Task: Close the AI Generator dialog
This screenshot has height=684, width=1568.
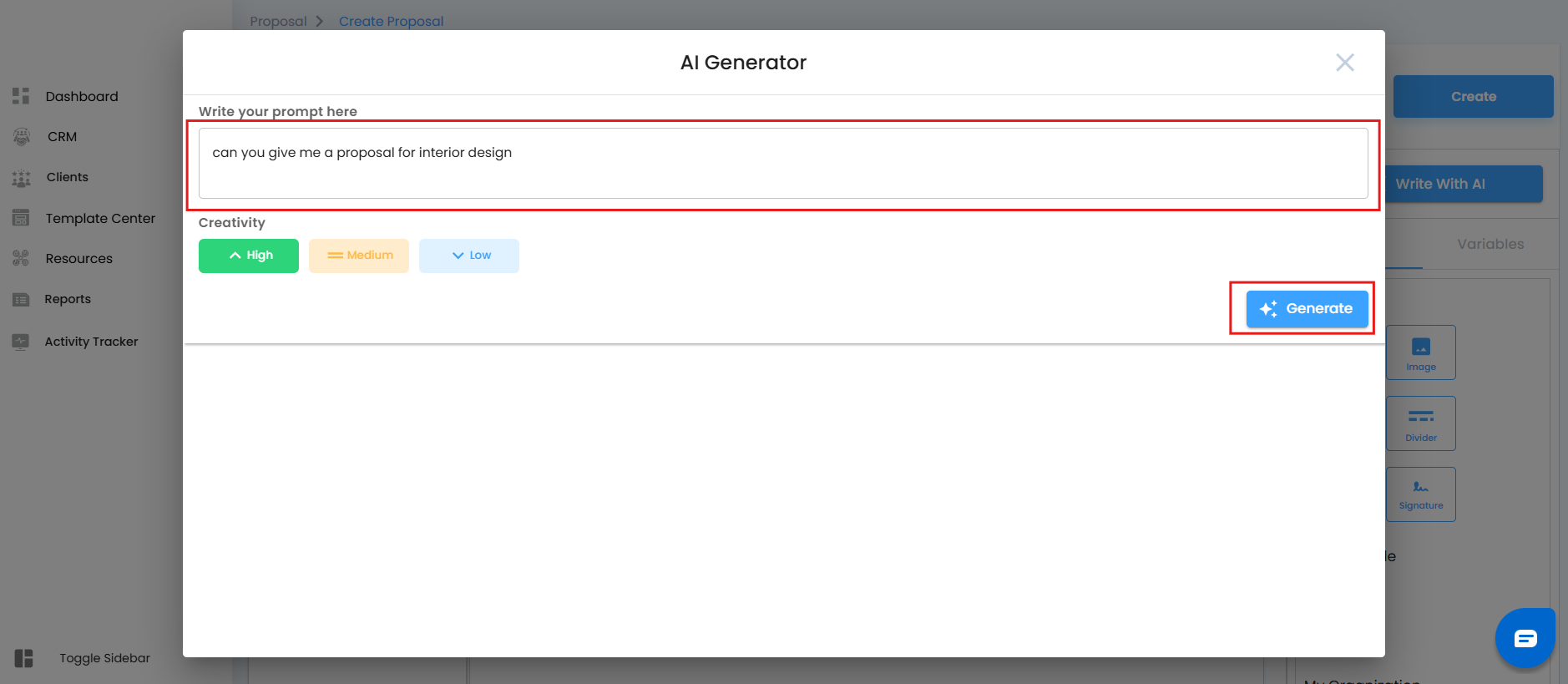Action: pyautogui.click(x=1344, y=63)
